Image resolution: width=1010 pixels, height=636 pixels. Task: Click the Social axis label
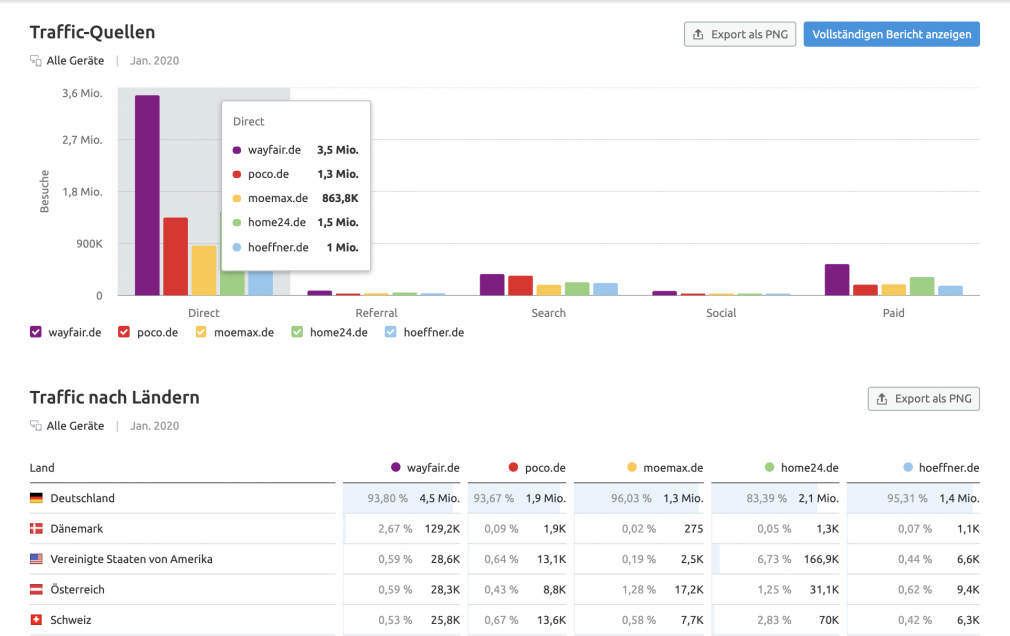721,313
